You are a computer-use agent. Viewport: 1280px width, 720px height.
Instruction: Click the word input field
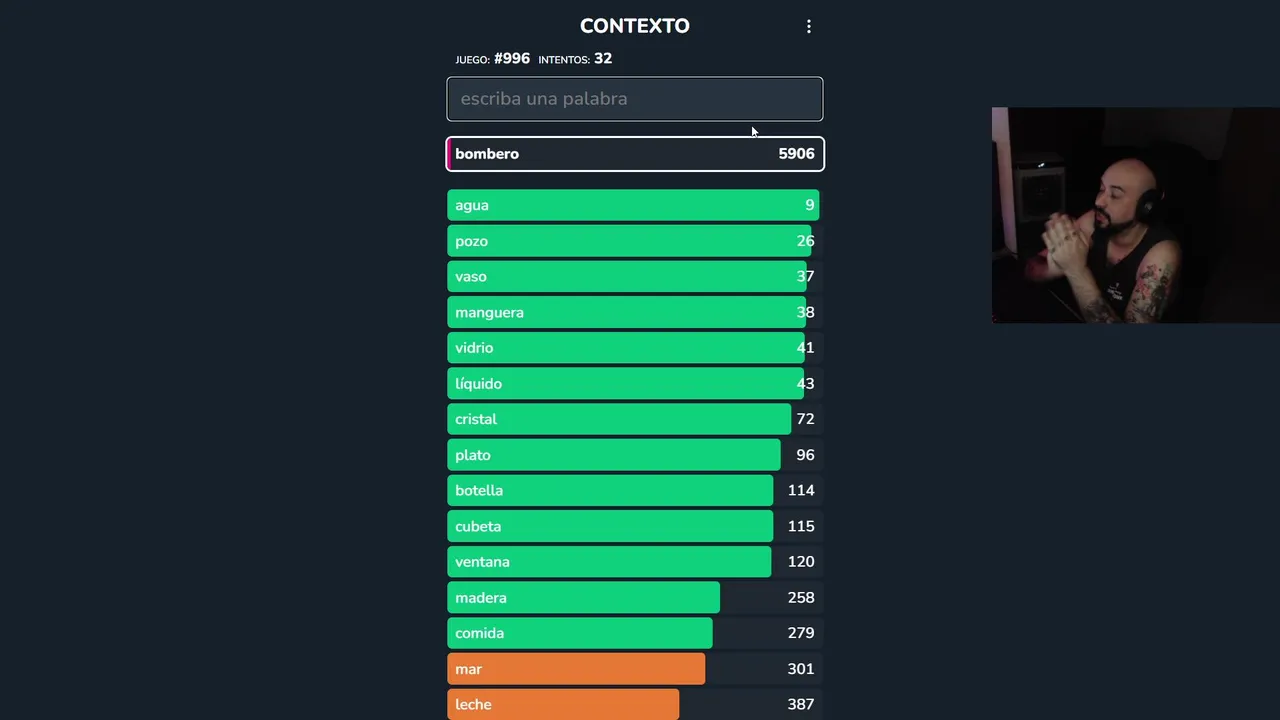coord(634,99)
